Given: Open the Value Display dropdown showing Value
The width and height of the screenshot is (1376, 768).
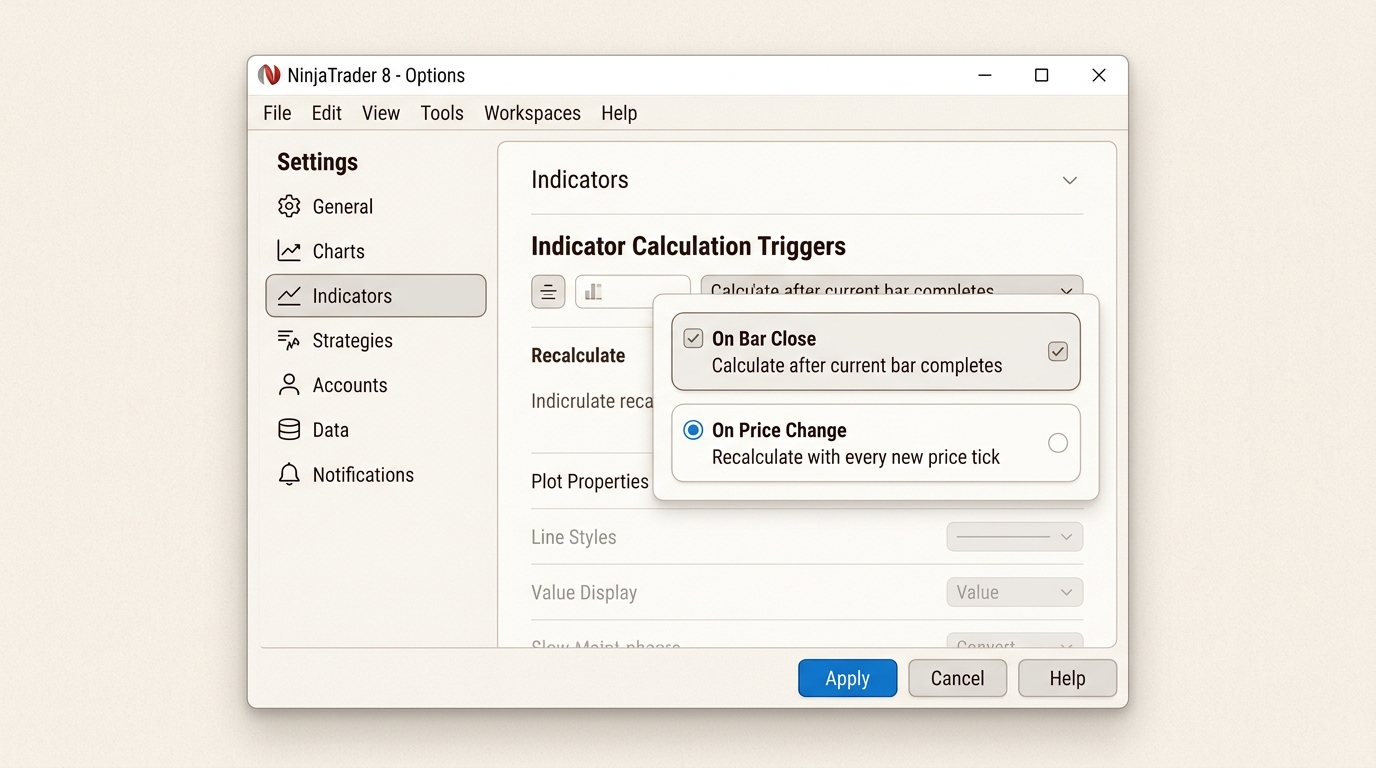Looking at the screenshot, I should (1015, 593).
